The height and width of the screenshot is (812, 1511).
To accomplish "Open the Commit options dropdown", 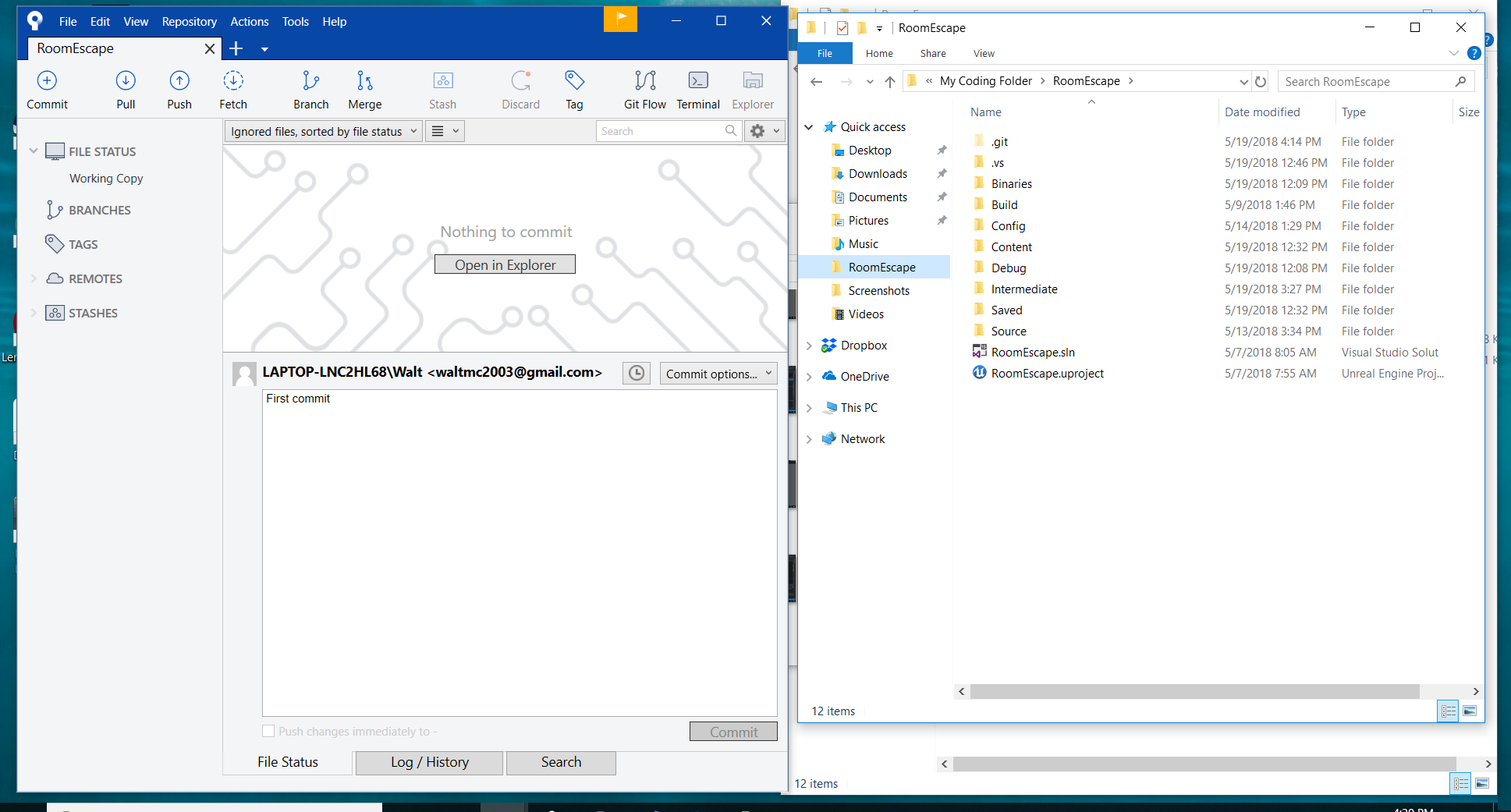I will pos(718,374).
